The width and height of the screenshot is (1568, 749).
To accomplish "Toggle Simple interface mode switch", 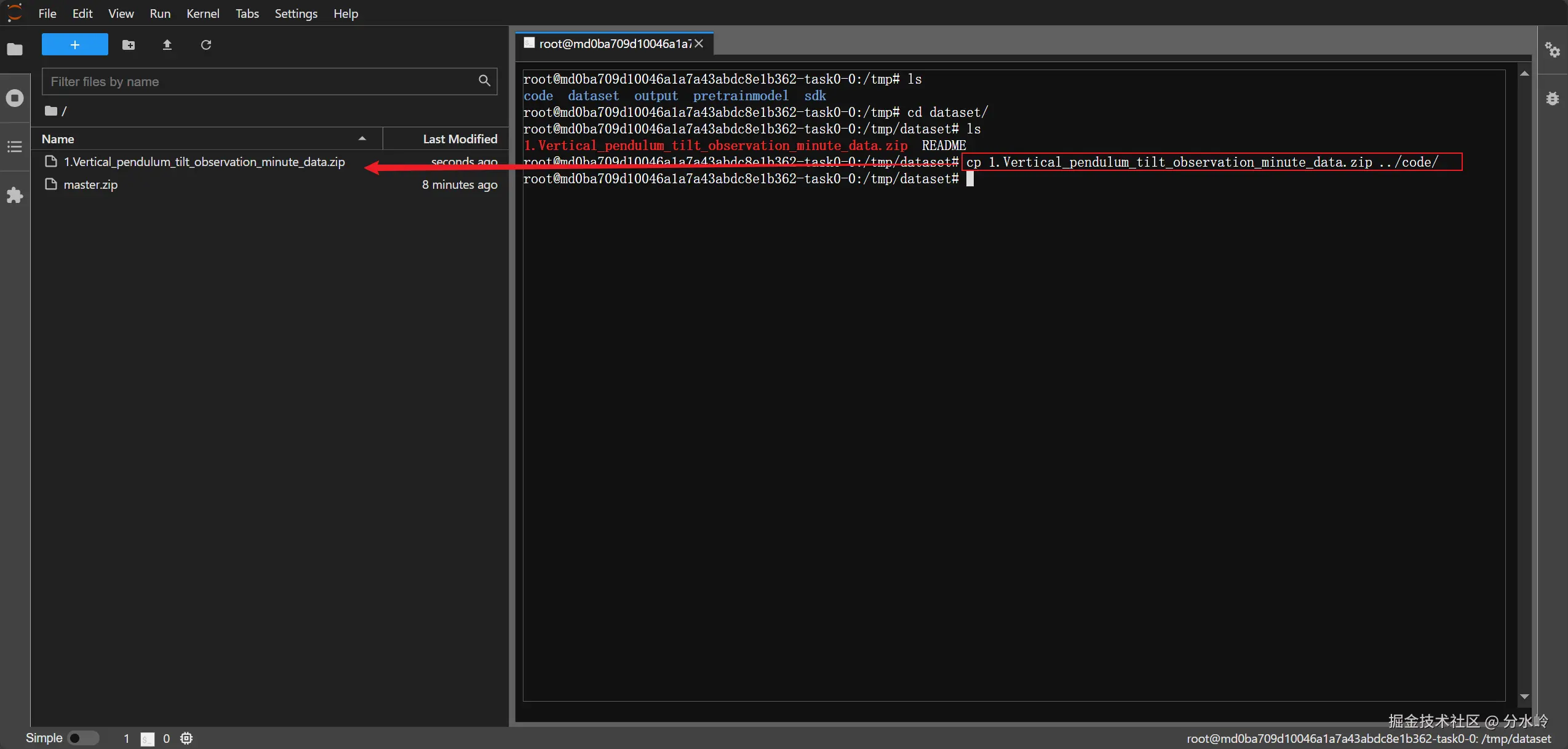I will (x=83, y=738).
